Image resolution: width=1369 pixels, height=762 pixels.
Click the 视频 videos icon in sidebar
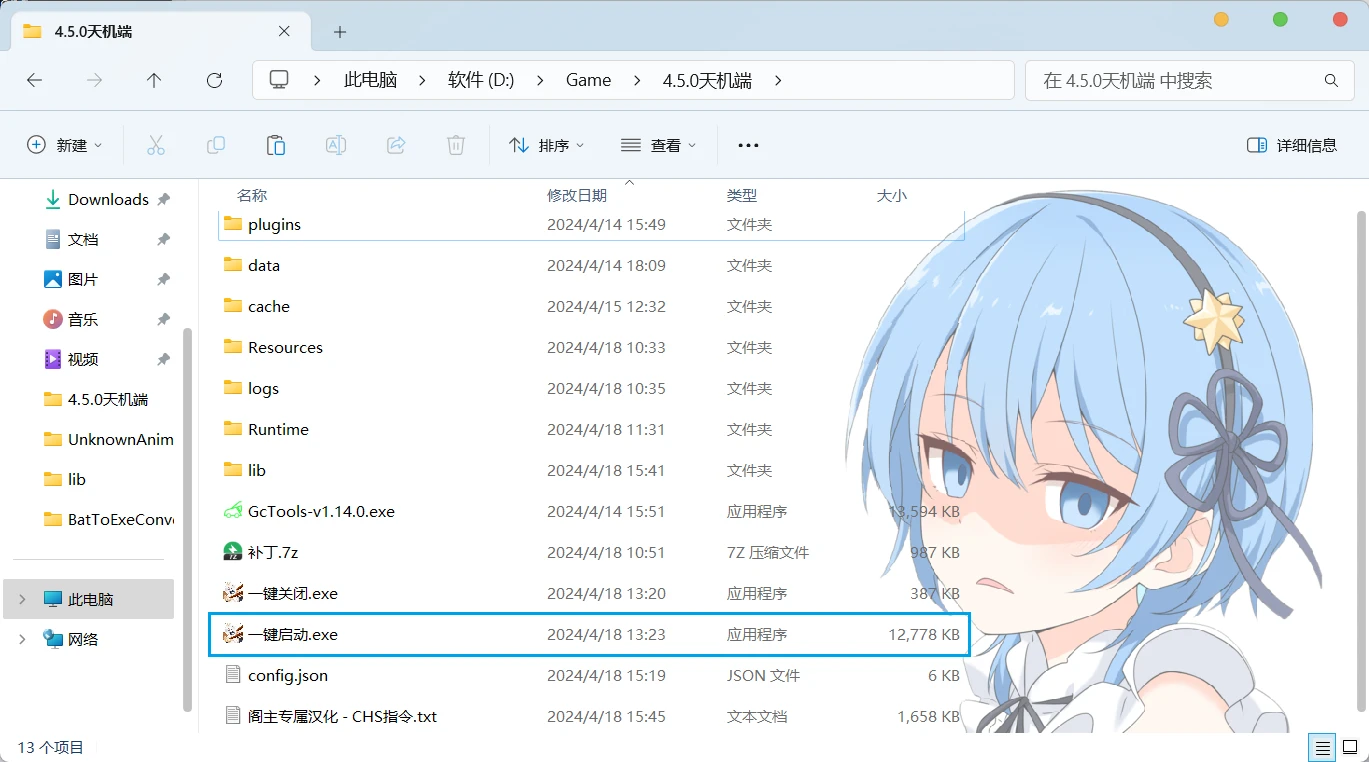point(53,359)
